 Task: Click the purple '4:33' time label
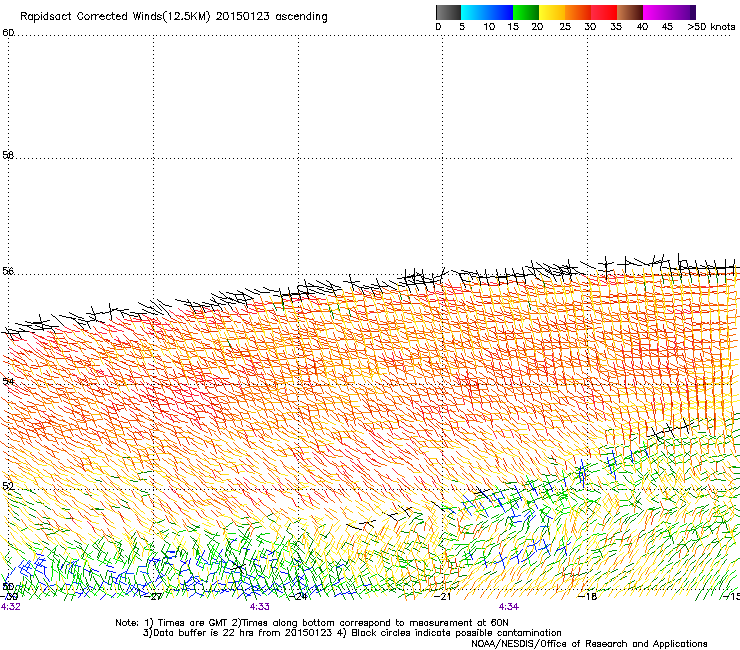coord(260,607)
